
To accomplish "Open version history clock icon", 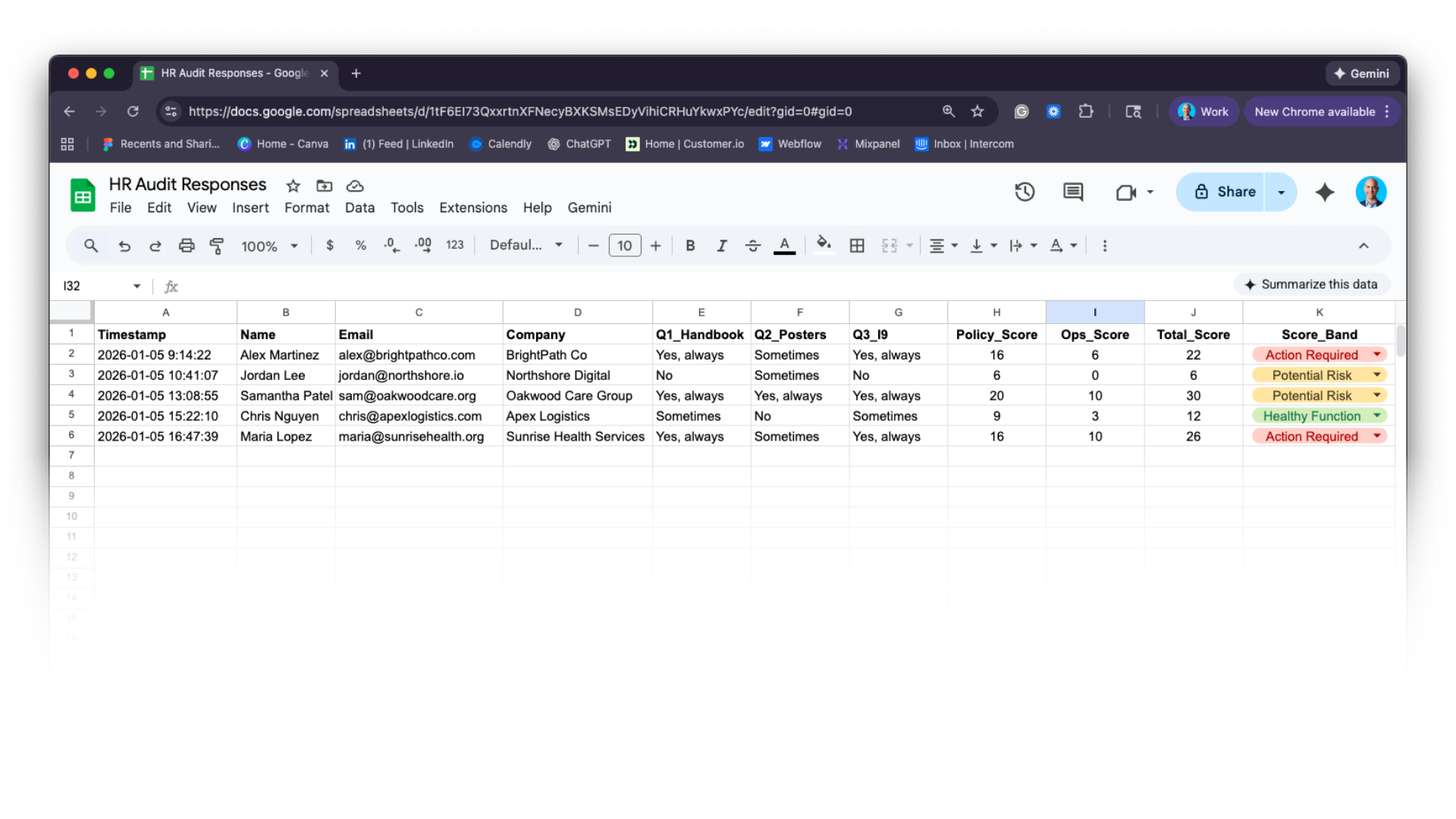I will click(x=1025, y=192).
